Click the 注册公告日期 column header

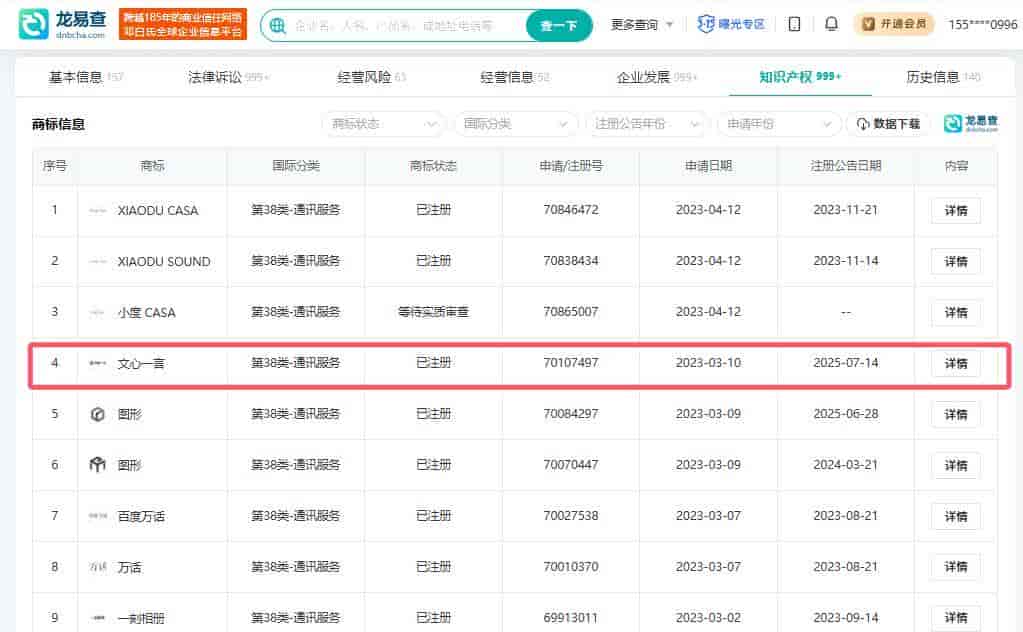pyautogui.click(x=846, y=166)
